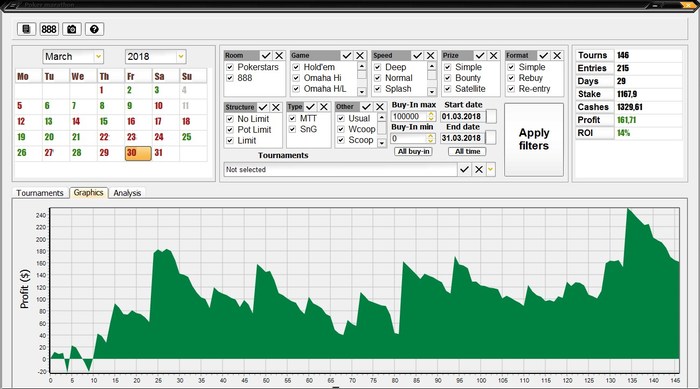This screenshot has height=389, width=700.
Task: Click the Game list scroll up arrow
Action: tap(362, 66)
